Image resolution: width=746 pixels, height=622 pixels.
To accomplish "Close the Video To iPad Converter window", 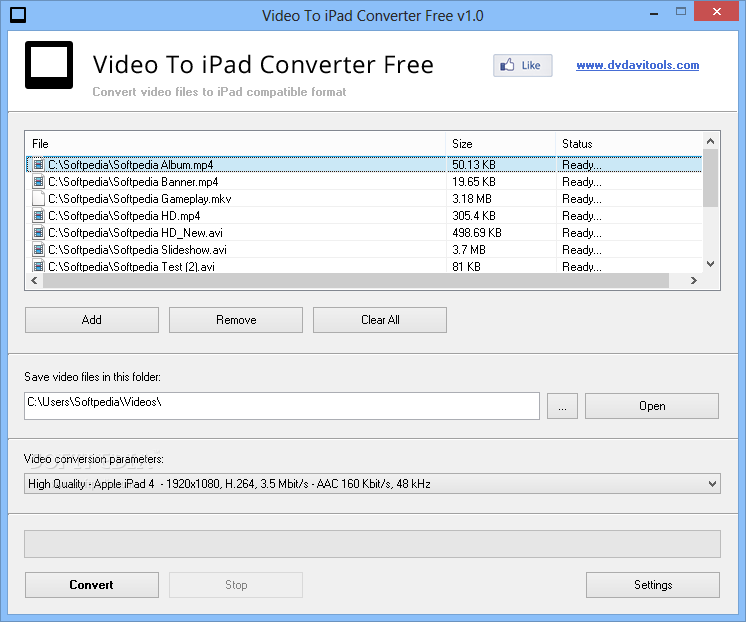I will point(717,12).
